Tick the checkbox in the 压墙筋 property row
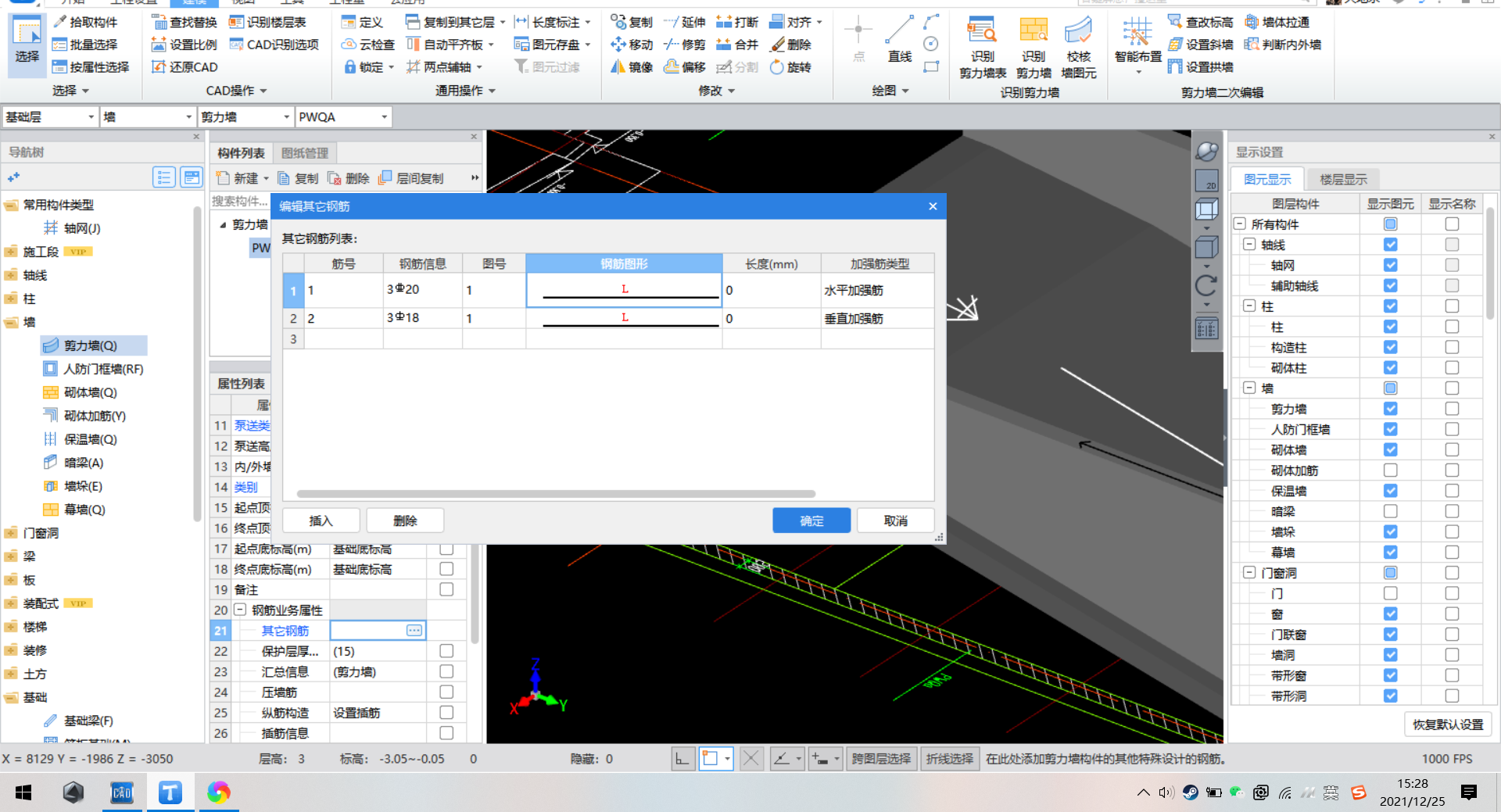This screenshot has height=812, width=1501. pos(446,692)
